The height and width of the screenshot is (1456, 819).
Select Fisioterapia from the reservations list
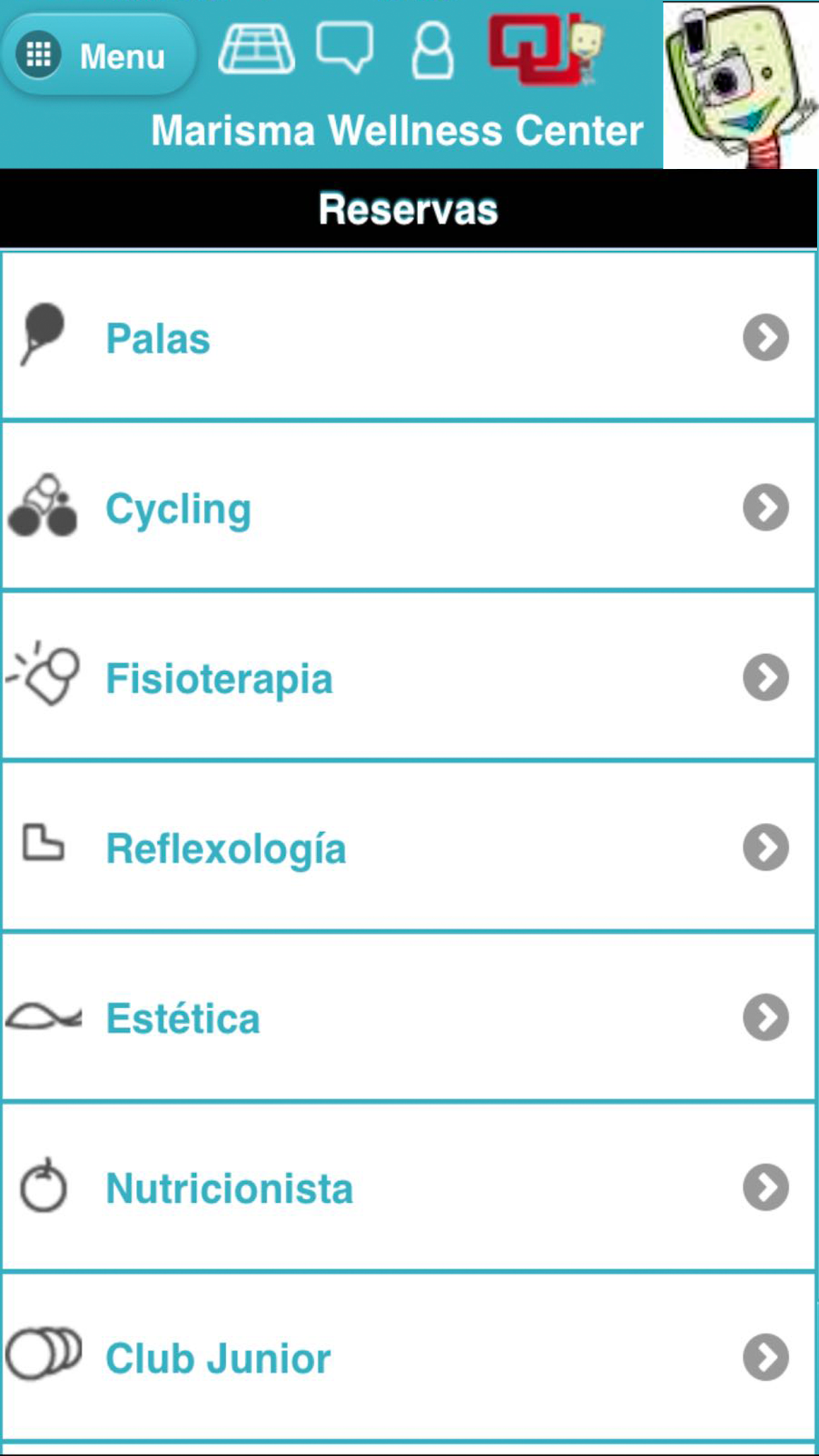220,679
